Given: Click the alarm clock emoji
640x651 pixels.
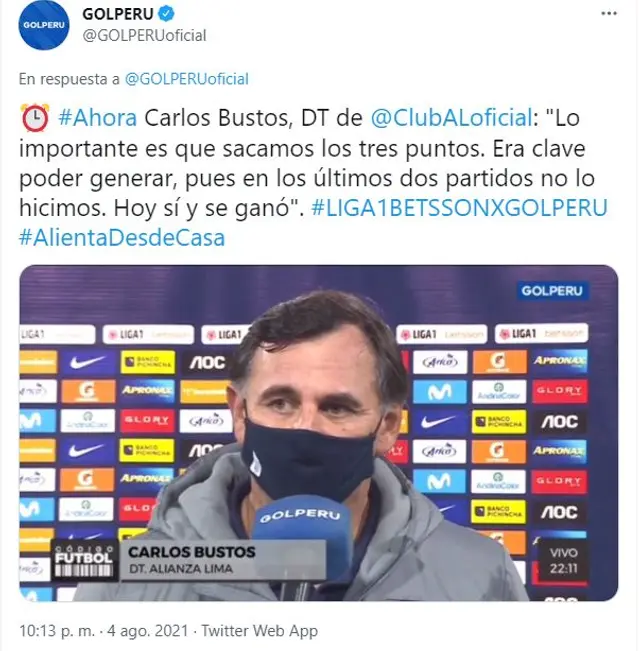Looking at the screenshot, I should coord(35,118).
